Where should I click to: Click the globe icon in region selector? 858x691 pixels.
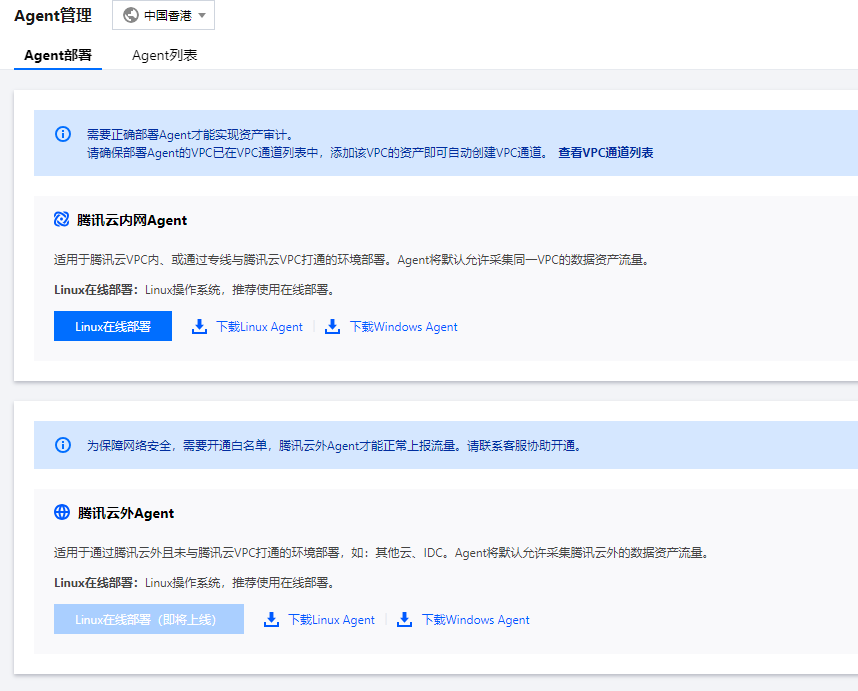click(x=131, y=15)
